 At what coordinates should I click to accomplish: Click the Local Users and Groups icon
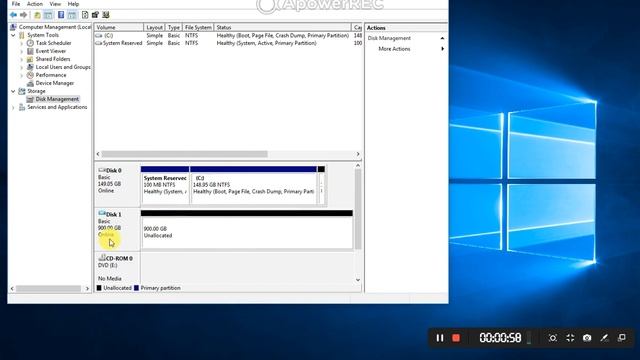click(x=30, y=67)
